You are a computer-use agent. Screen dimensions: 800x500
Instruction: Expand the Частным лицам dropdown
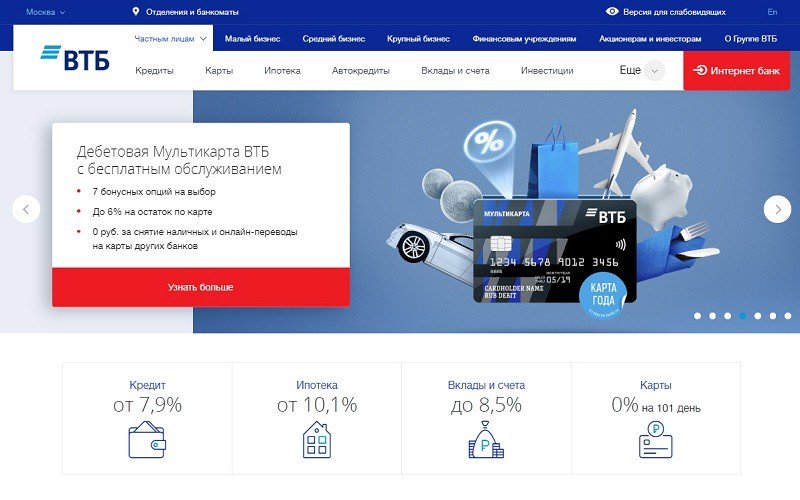pyautogui.click(x=170, y=38)
